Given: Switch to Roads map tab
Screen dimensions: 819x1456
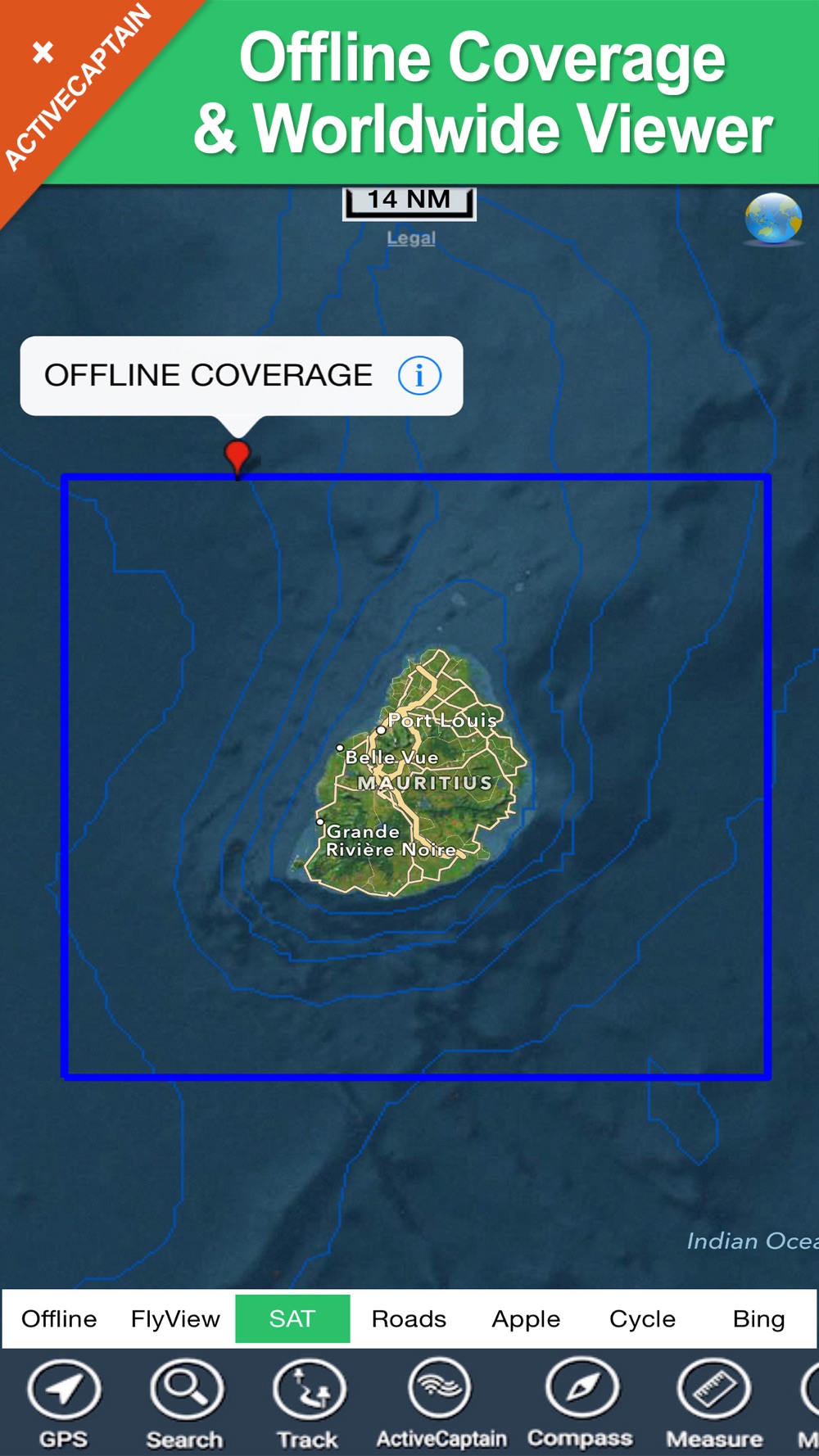Looking at the screenshot, I should [x=409, y=1318].
